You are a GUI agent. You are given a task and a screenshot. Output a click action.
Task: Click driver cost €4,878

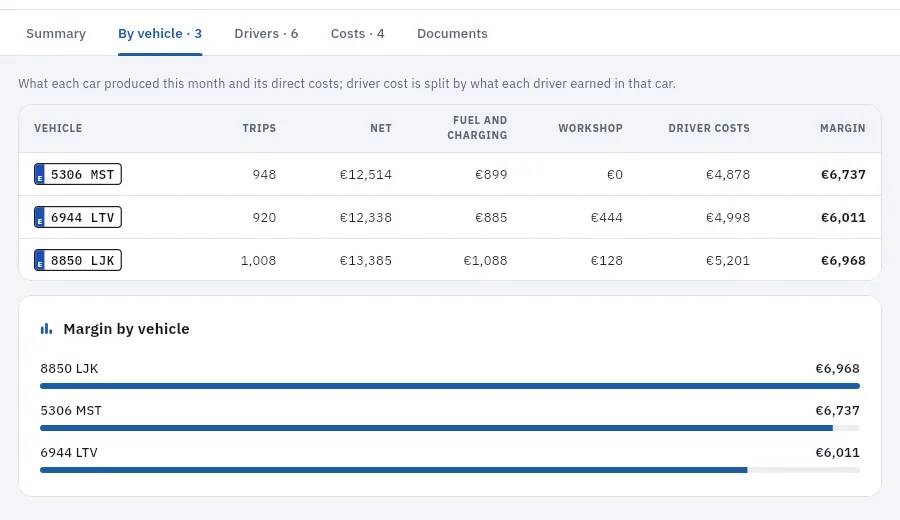click(728, 174)
